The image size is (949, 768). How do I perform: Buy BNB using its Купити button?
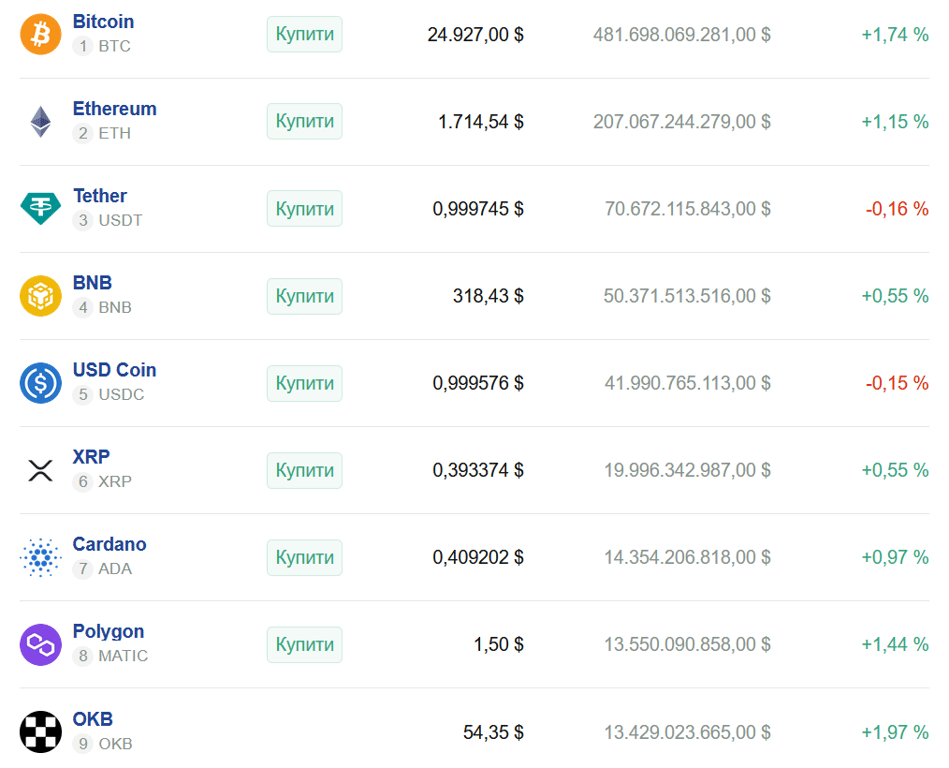coord(304,296)
